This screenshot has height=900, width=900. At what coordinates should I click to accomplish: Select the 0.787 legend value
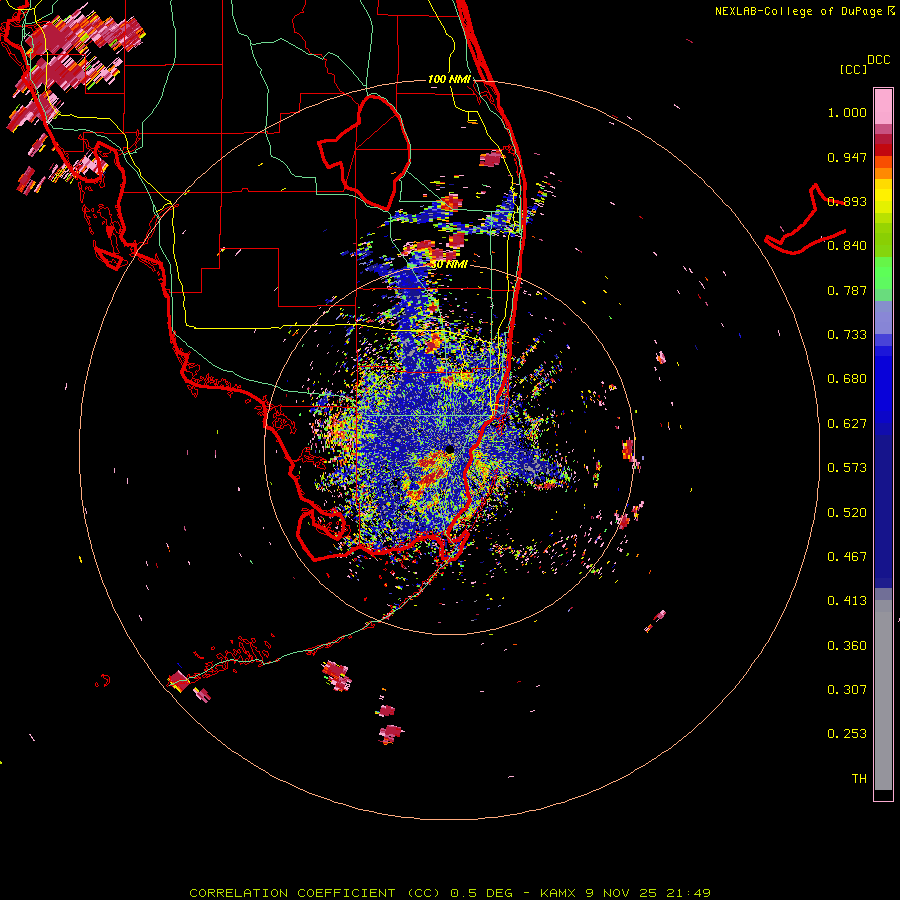[x=847, y=290]
